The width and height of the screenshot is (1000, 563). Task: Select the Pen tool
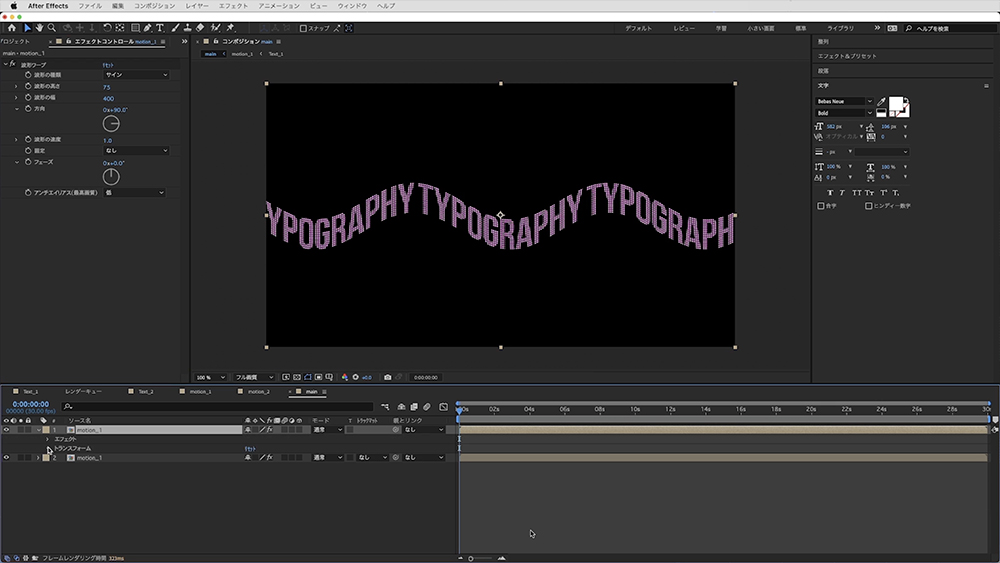pyautogui.click(x=147, y=28)
